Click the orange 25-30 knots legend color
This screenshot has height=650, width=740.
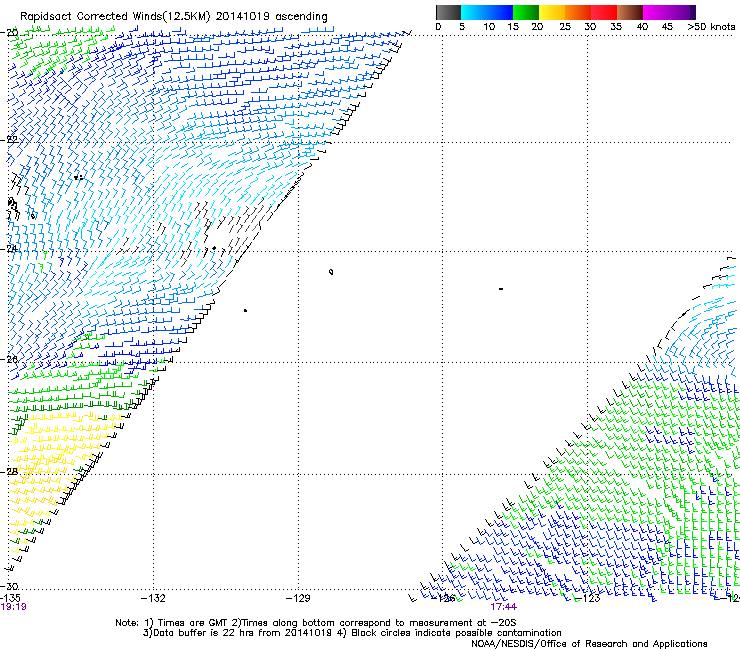[x=578, y=12]
